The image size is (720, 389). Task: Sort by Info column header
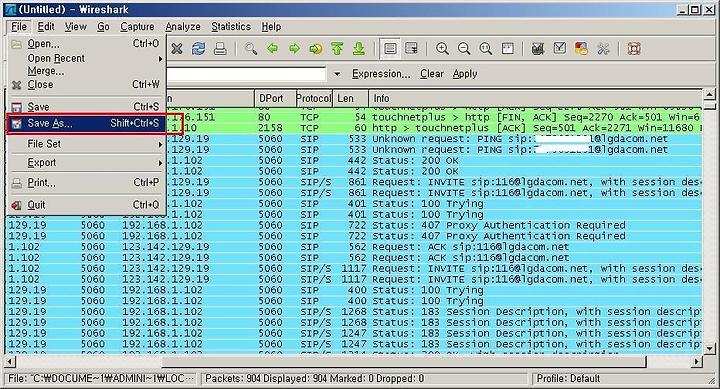click(535, 98)
